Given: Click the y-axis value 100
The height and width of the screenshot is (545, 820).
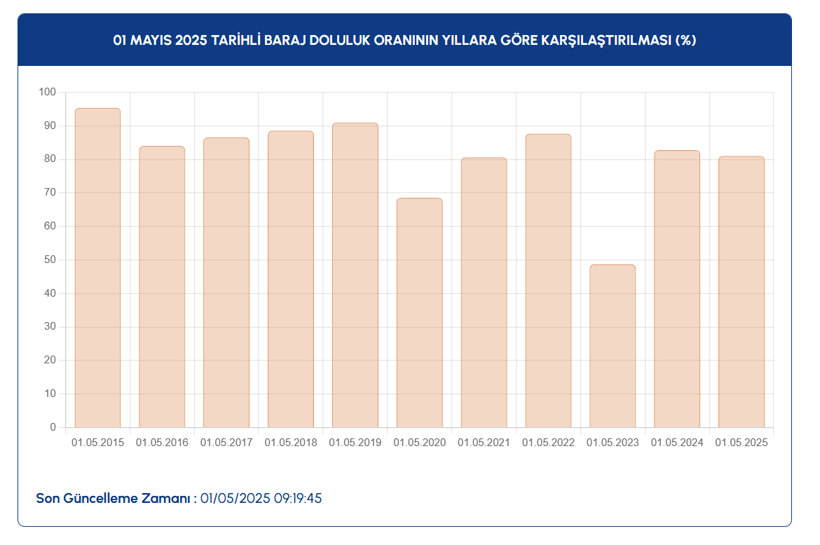Looking at the screenshot, I should coord(47,92).
